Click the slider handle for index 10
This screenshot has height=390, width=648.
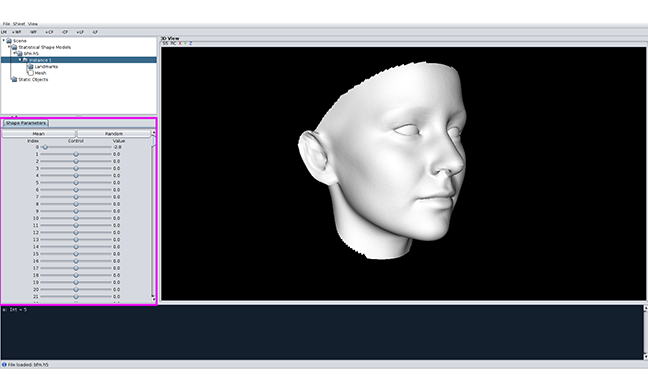coord(76,218)
